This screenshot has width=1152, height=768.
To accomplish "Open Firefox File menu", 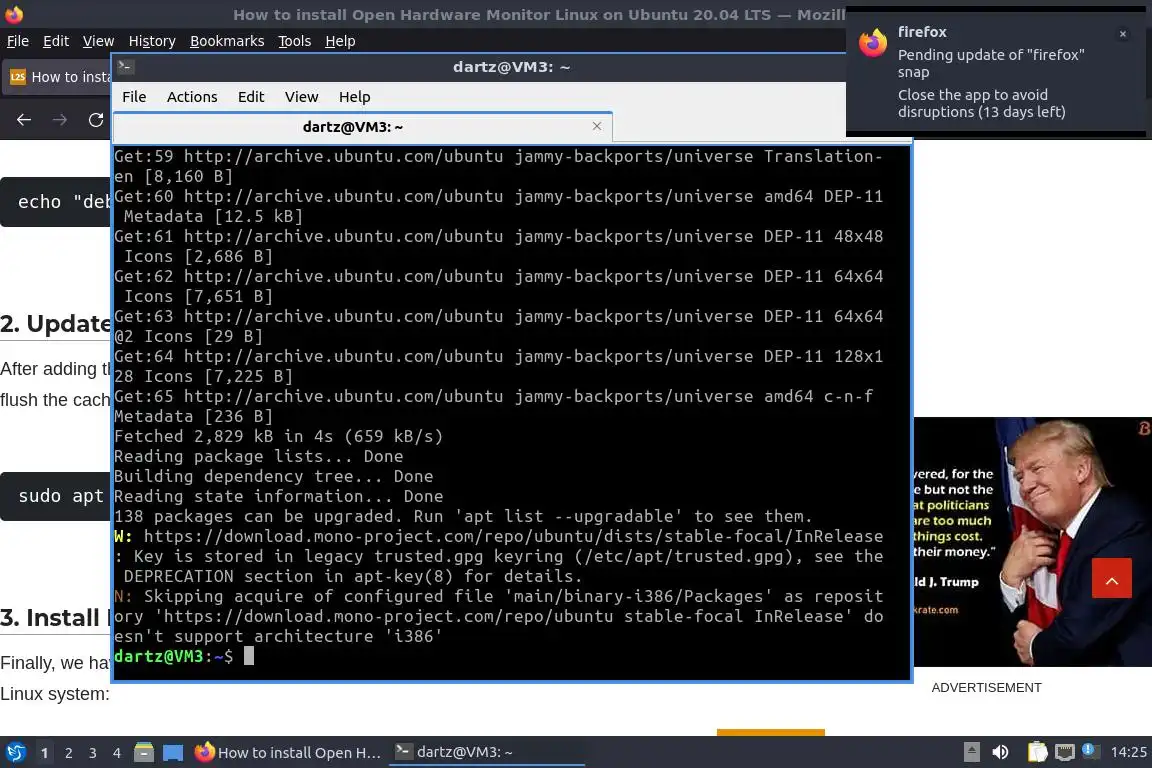I will [x=18, y=41].
